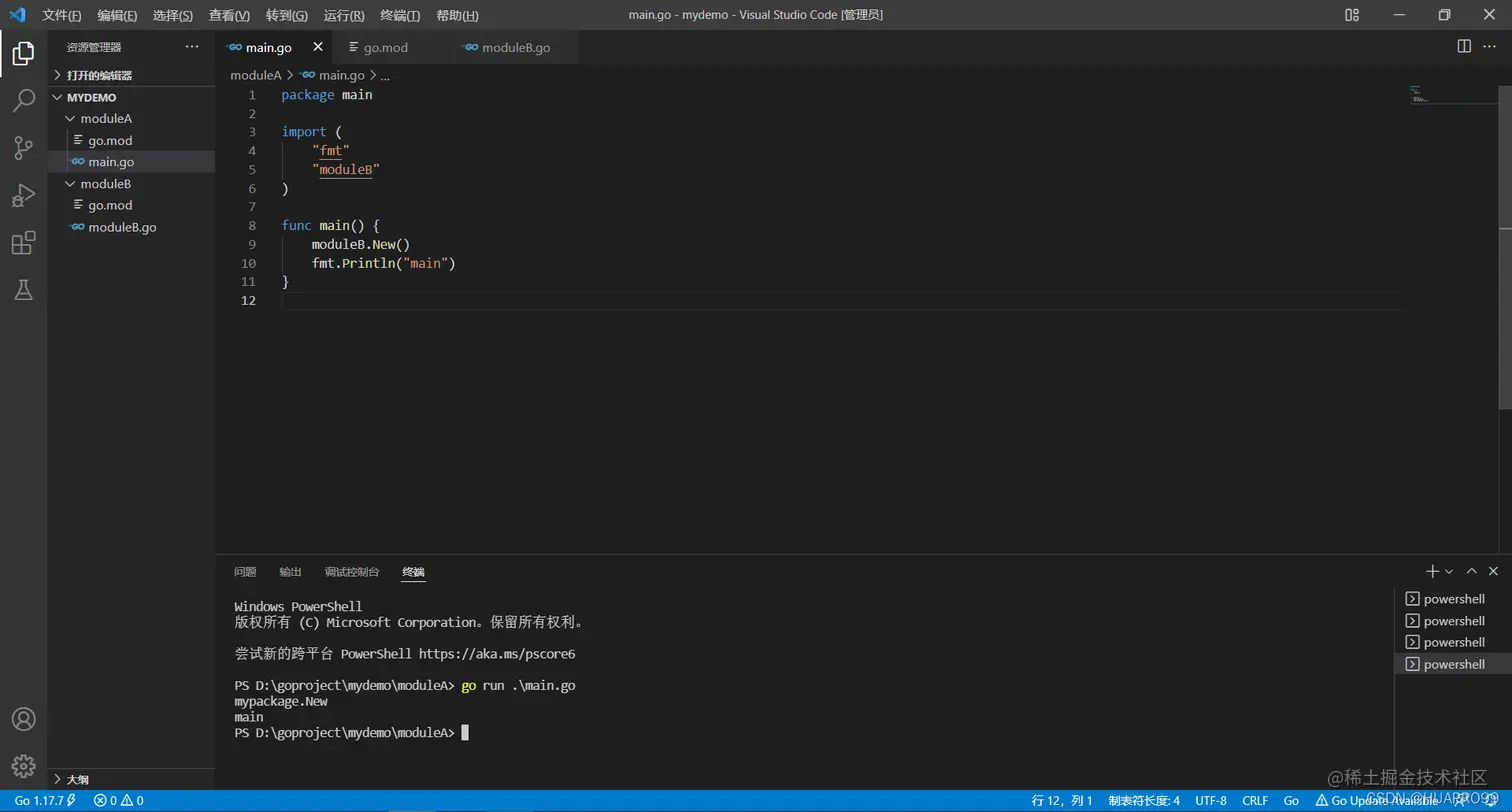
Task: Open go.mod under moduleB
Action: pos(131,205)
